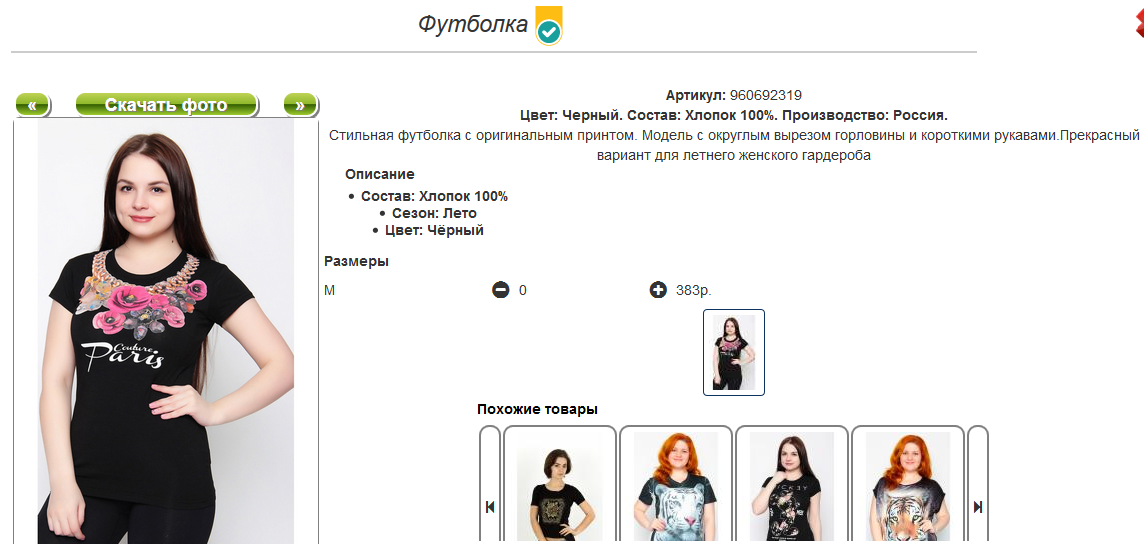Increase size M quantity with plus icon
Screen dimensions: 1144x544
658,290
